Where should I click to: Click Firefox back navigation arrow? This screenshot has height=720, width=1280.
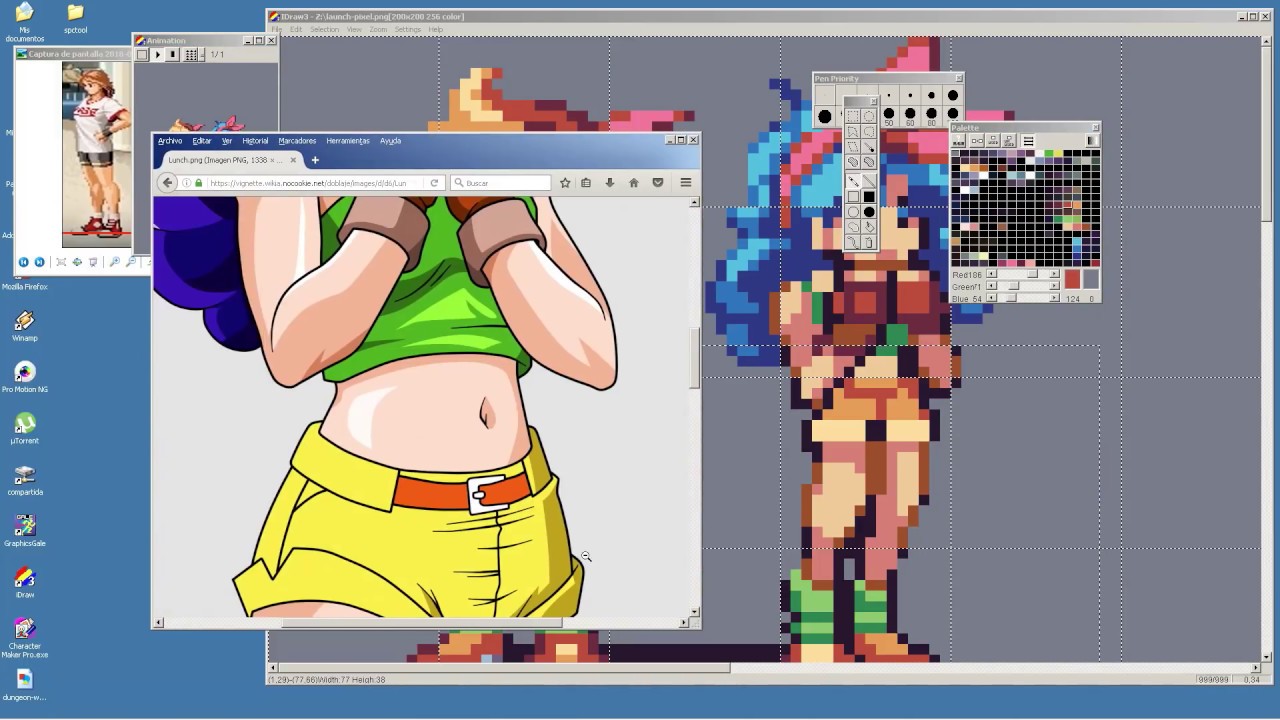click(x=167, y=183)
